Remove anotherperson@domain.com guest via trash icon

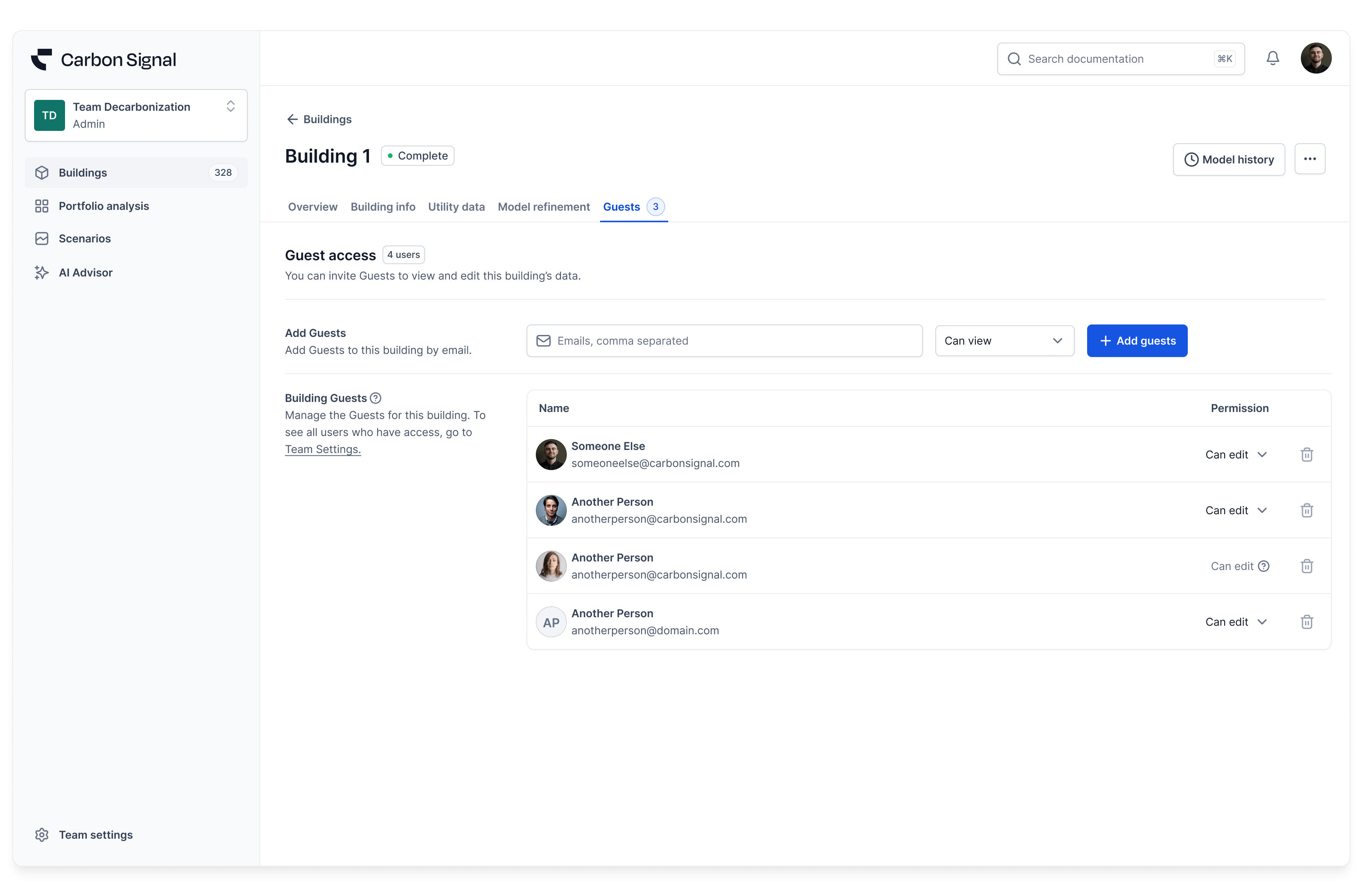tap(1307, 622)
